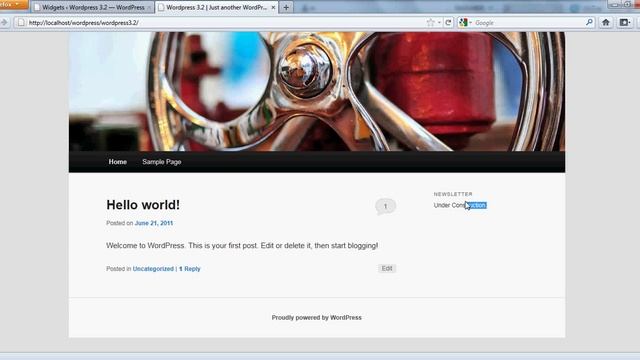Open the Hello world! post title
The height and width of the screenshot is (360, 640).
pyautogui.click(x=143, y=205)
